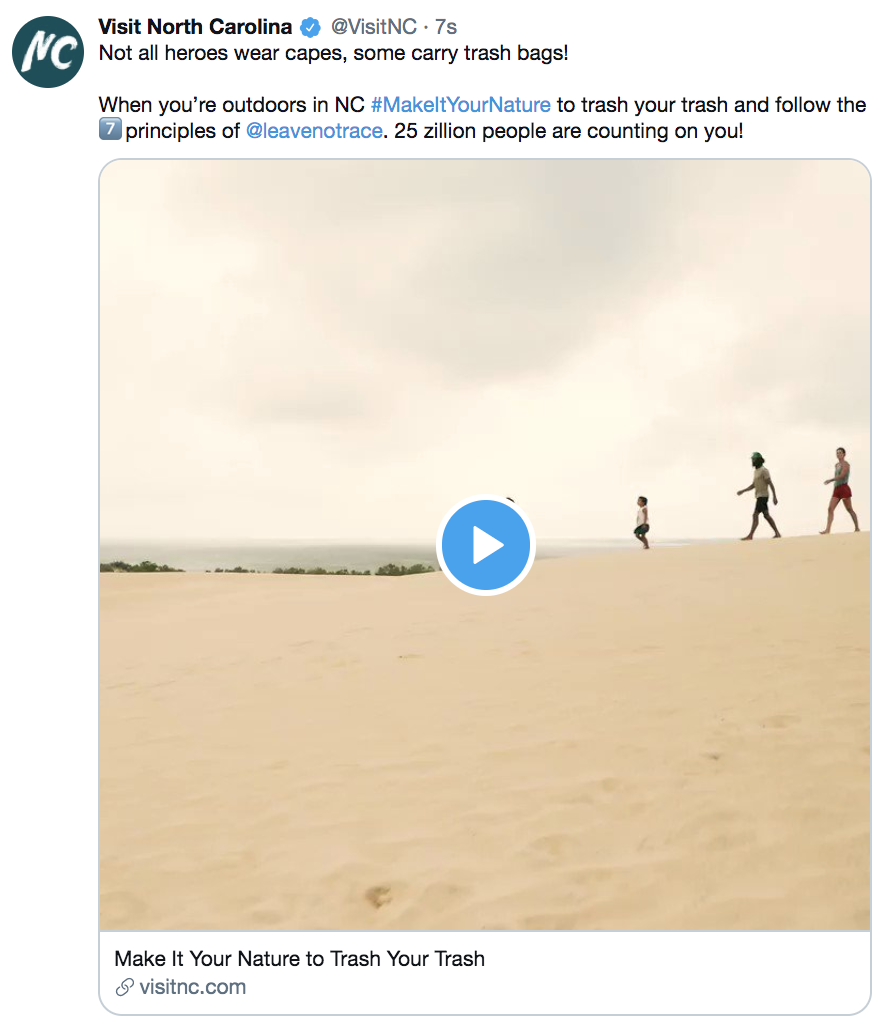884x1030 pixels.
Task: Open the Visit North Carolina display name
Action: pos(195,27)
